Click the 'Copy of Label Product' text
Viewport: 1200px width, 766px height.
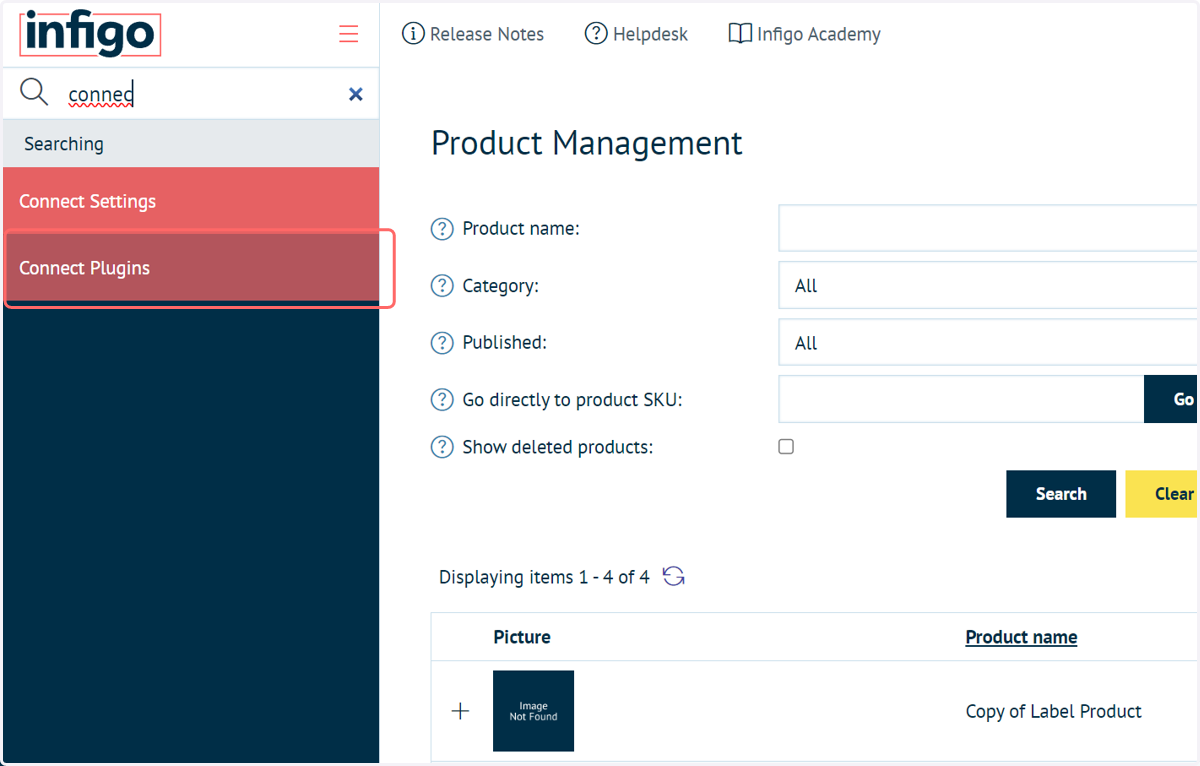tap(1053, 711)
